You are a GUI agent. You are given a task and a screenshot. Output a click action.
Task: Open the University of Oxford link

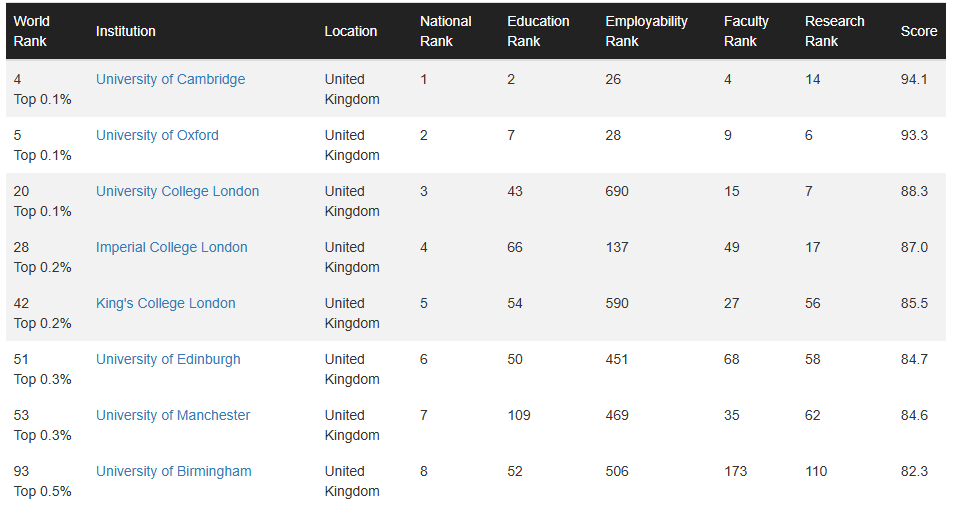tap(157, 136)
